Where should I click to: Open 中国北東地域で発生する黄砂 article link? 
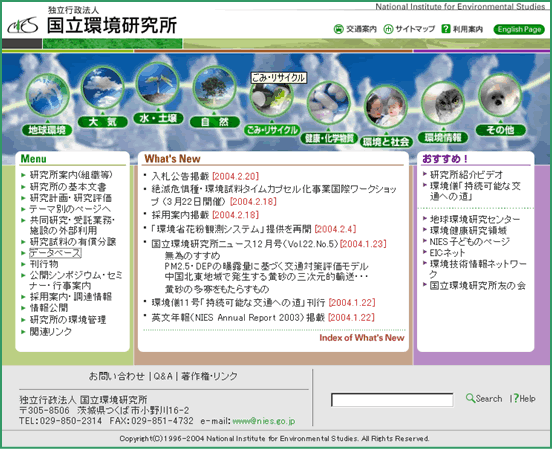tap(266, 277)
